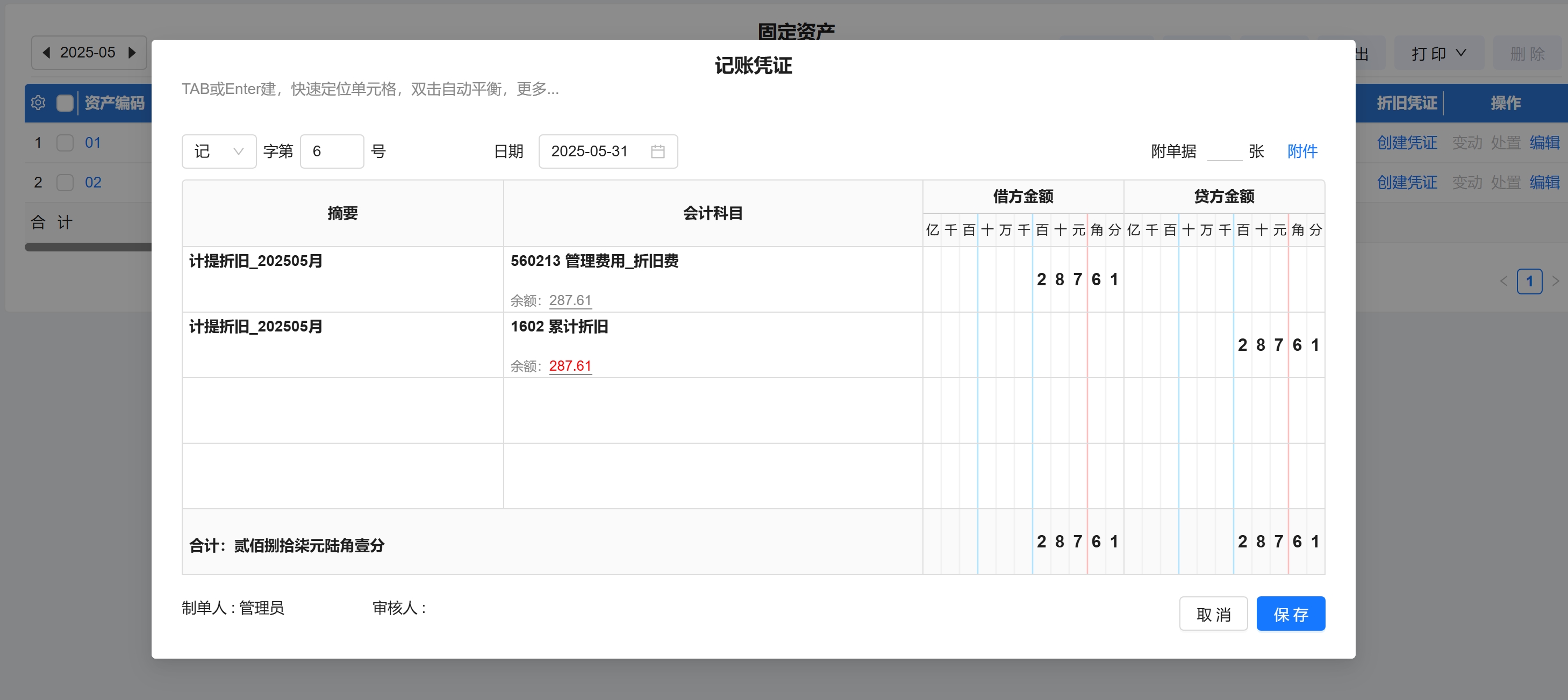Viewport: 1568px width, 700px height.
Task: Expand the 打印 print dropdown
Action: pos(1438,54)
